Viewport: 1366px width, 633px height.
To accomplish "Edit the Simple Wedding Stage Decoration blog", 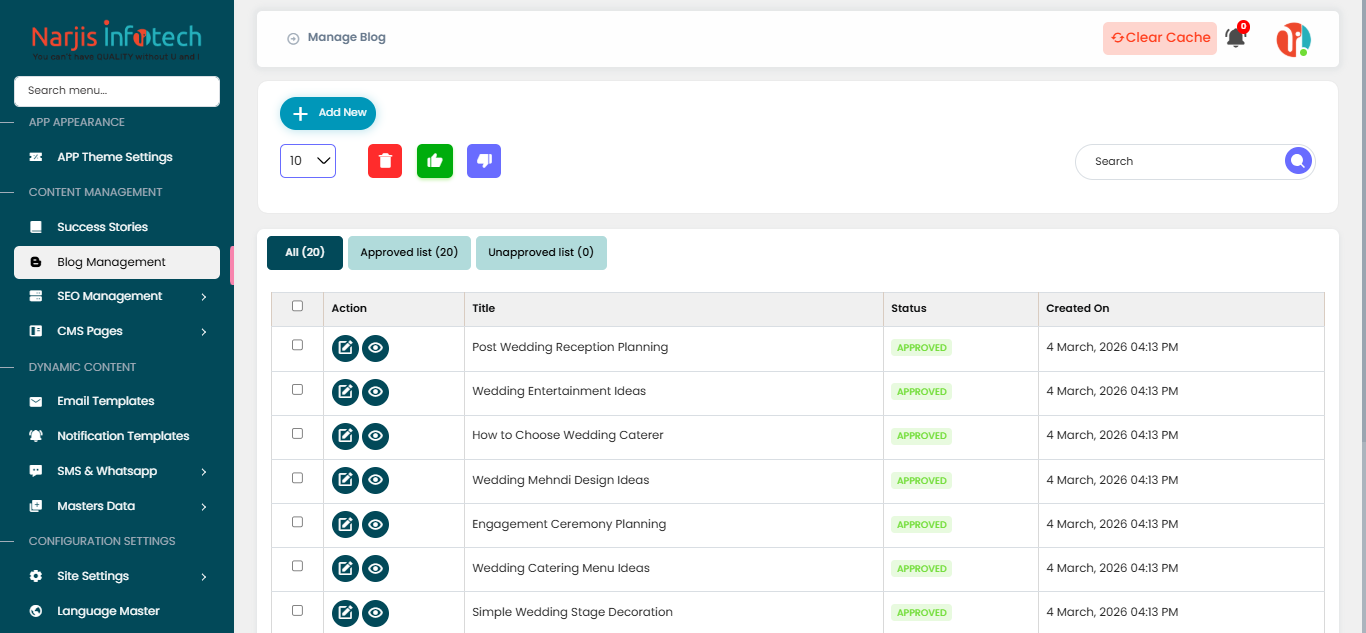I will (346, 612).
